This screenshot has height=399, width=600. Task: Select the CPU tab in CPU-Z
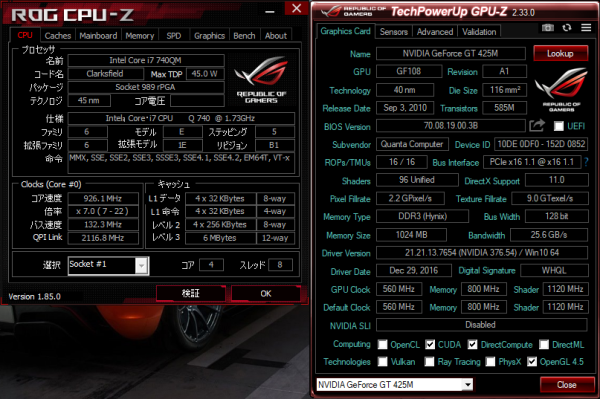25,35
